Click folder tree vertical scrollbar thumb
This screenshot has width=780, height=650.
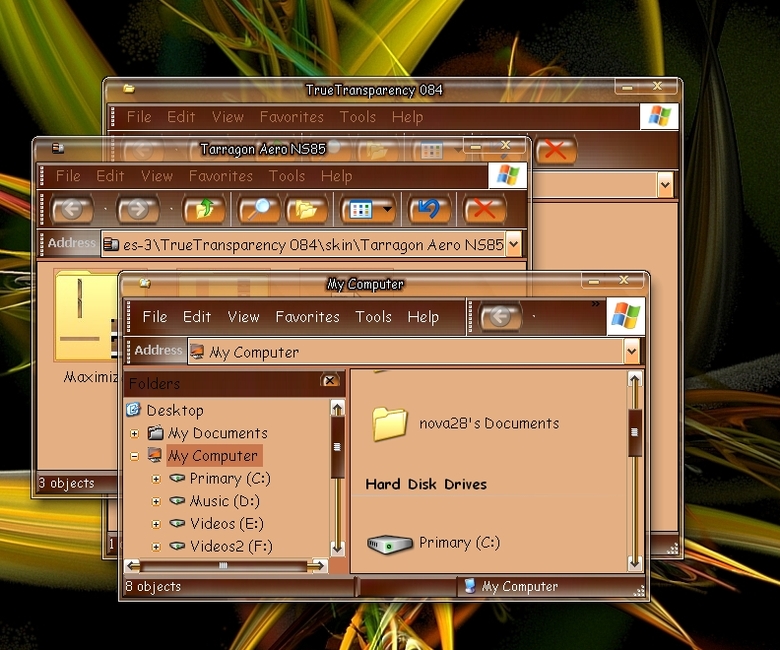pos(337,447)
